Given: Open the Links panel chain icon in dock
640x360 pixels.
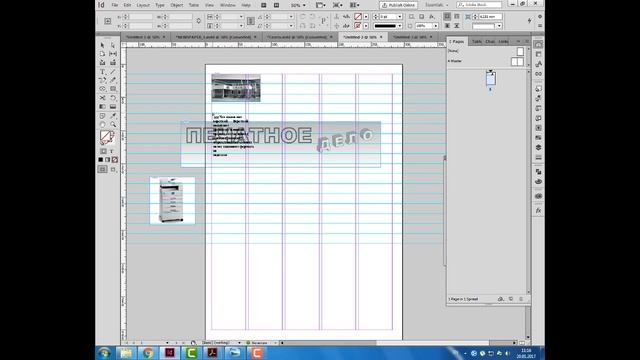Looking at the screenshot, I should point(538,74).
